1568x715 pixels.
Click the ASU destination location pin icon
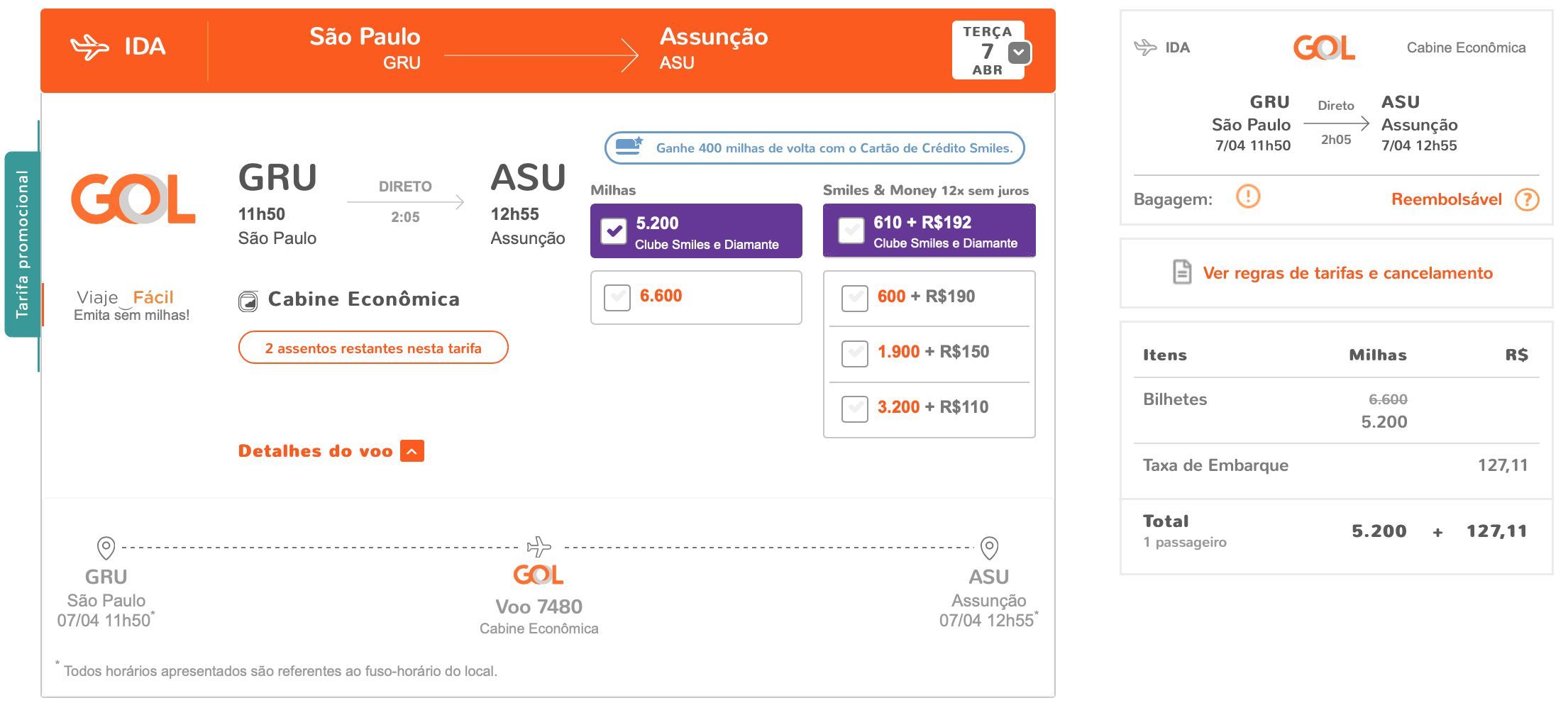click(989, 548)
